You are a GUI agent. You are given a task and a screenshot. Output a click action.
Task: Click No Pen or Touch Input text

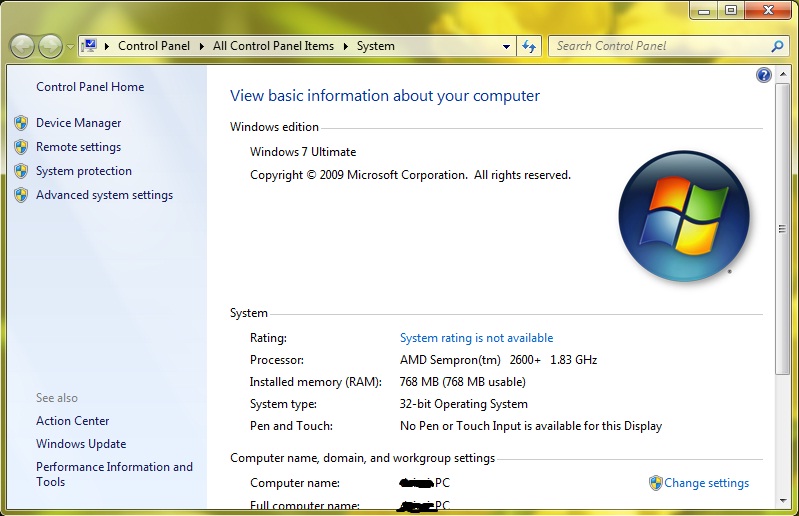coord(531,426)
